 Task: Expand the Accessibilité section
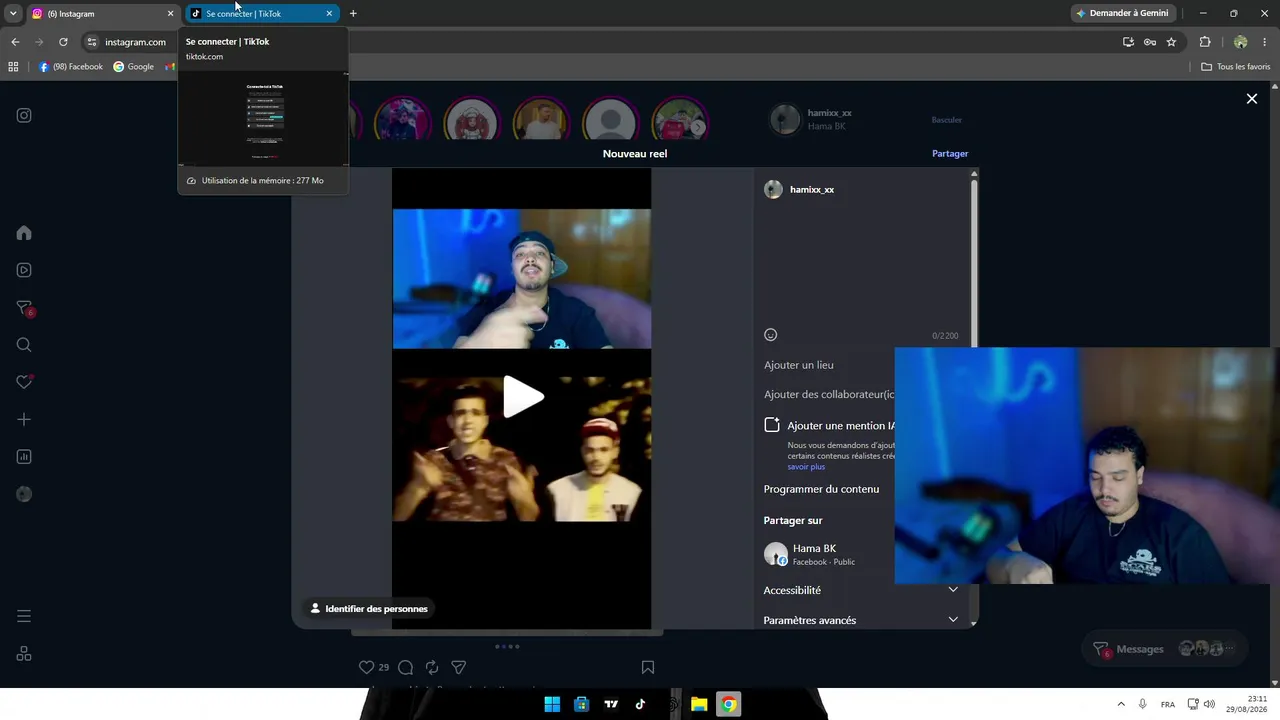point(860,590)
